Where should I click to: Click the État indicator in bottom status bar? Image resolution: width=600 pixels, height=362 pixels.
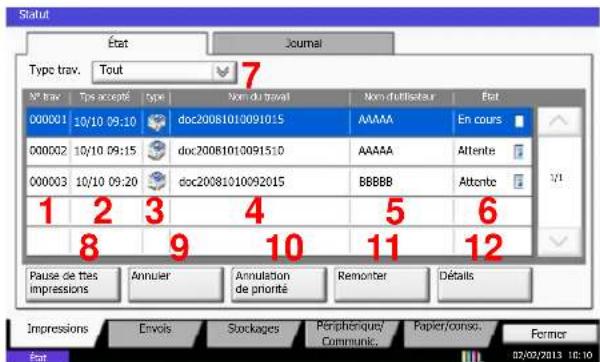38,357
